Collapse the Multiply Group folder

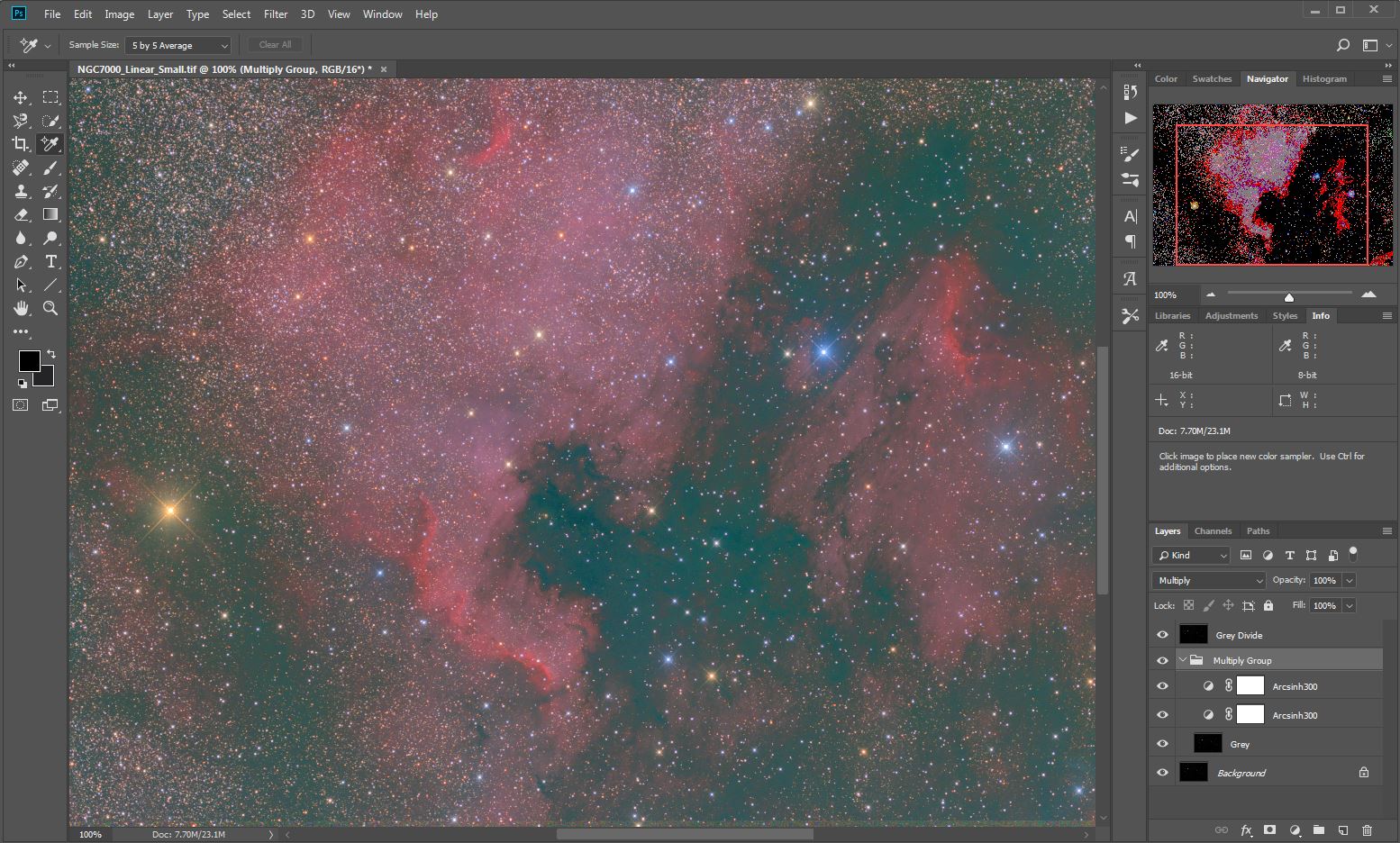[x=1182, y=660]
